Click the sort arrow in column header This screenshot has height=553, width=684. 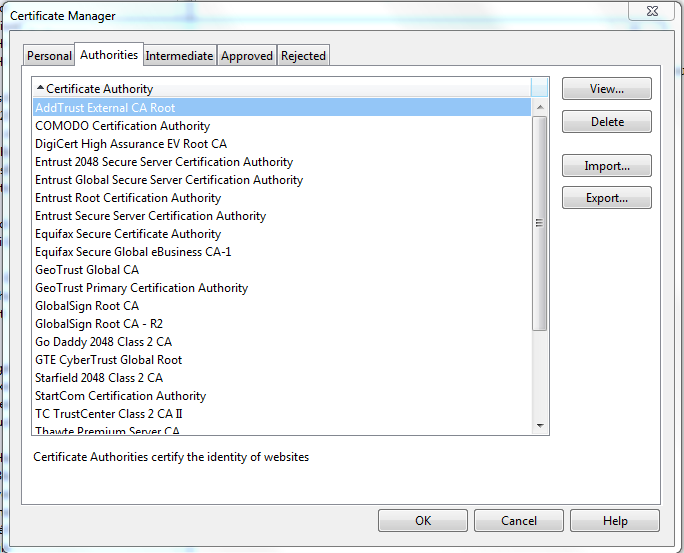click(40, 88)
